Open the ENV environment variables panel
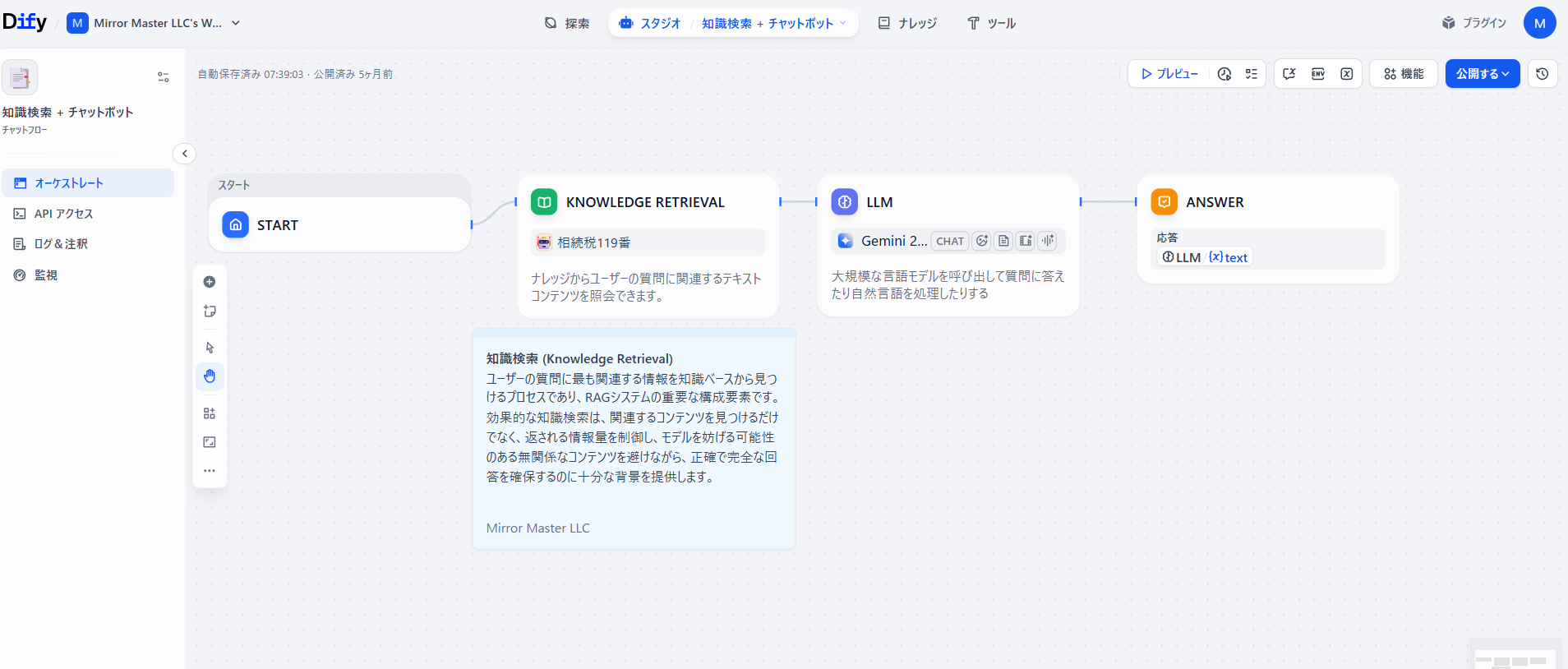The width and height of the screenshot is (1568, 669). [x=1318, y=74]
